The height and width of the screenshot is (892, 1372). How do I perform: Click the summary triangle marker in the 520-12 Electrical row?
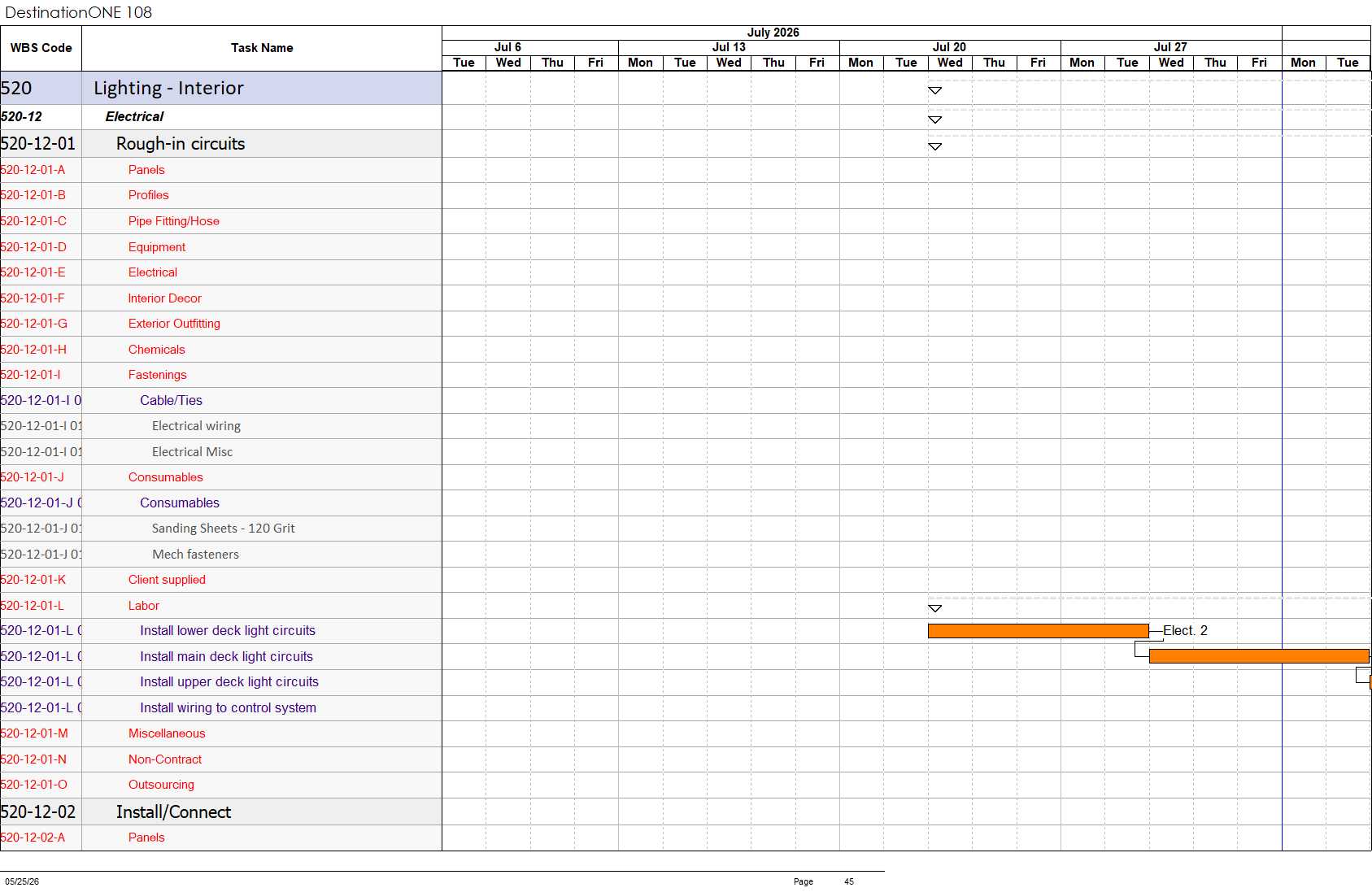(x=935, y=120)
